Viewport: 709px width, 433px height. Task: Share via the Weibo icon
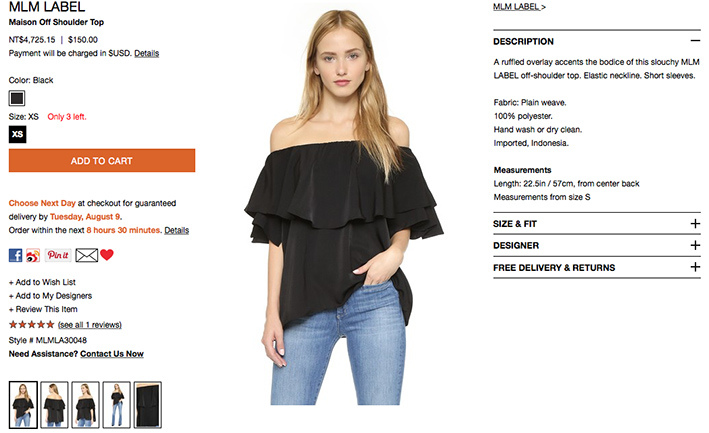pyautogui.click(x=33, y=255)
